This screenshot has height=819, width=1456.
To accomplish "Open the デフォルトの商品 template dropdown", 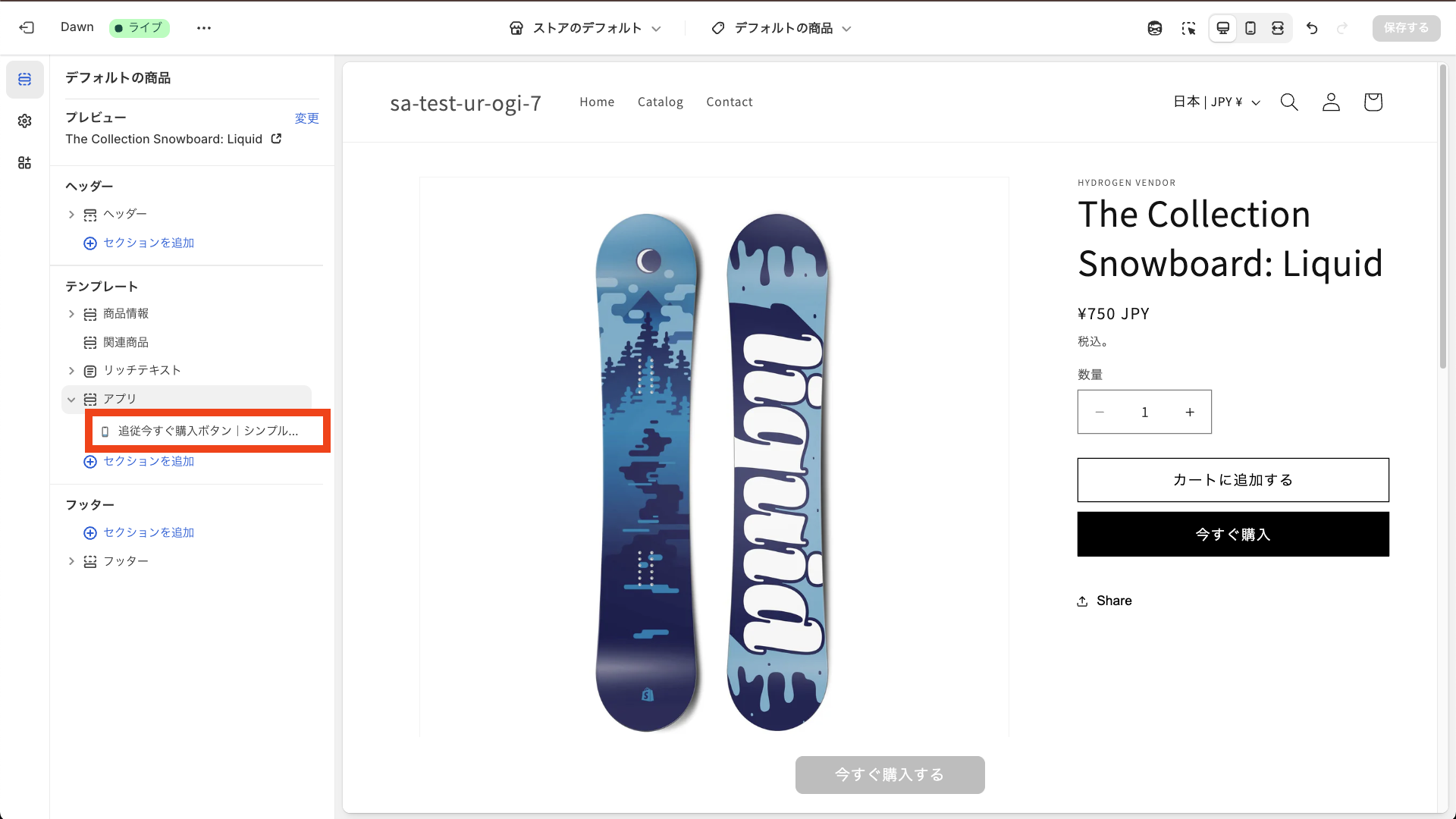I will point(781,28).
